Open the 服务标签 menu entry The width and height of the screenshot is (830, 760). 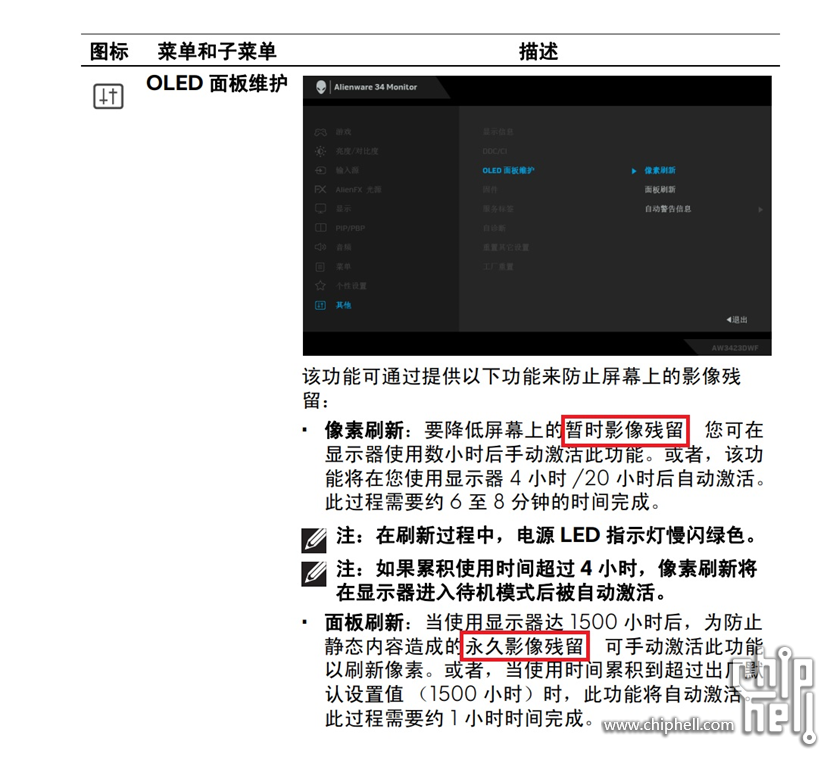[x=498, y=209]
